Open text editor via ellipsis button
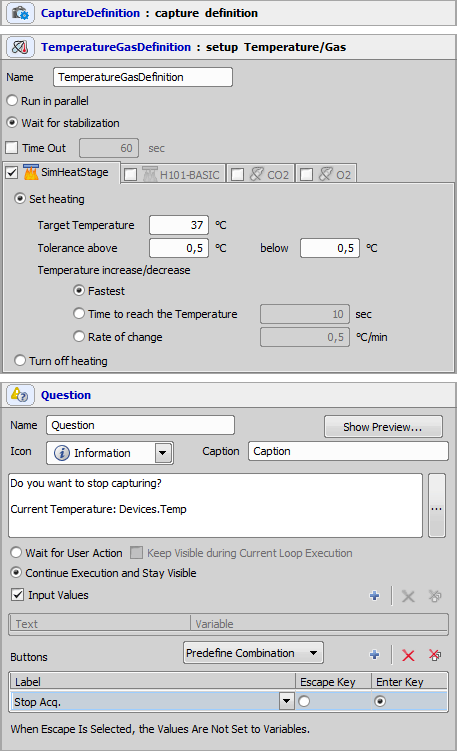The width and height of the screenshot is (457, 751). (437, 505)
